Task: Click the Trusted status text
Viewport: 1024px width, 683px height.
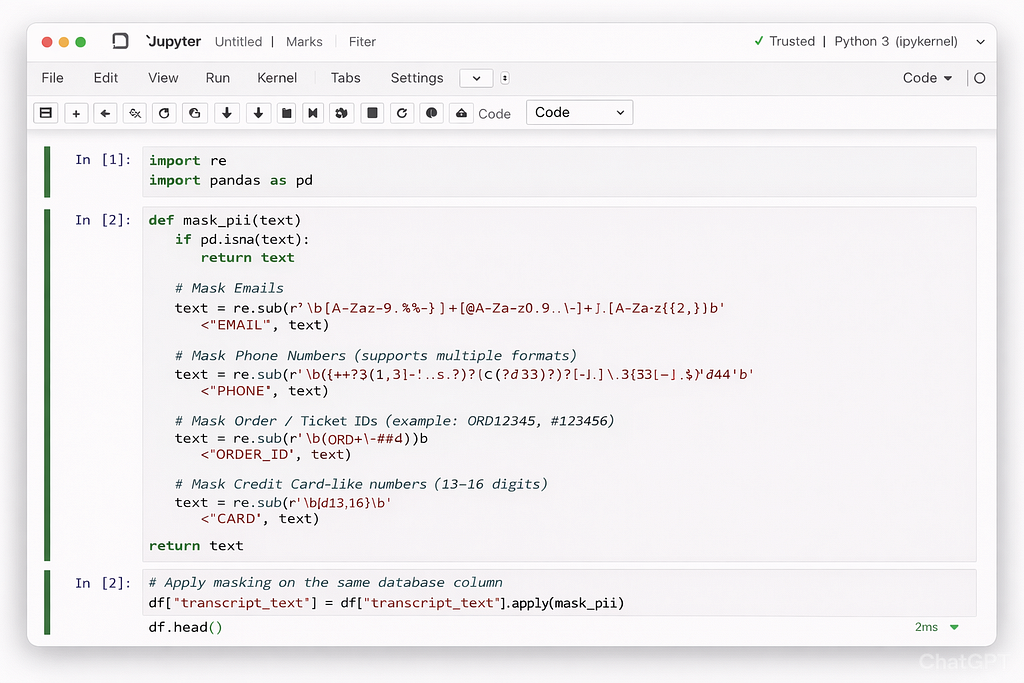Action: tap(792, 41)
